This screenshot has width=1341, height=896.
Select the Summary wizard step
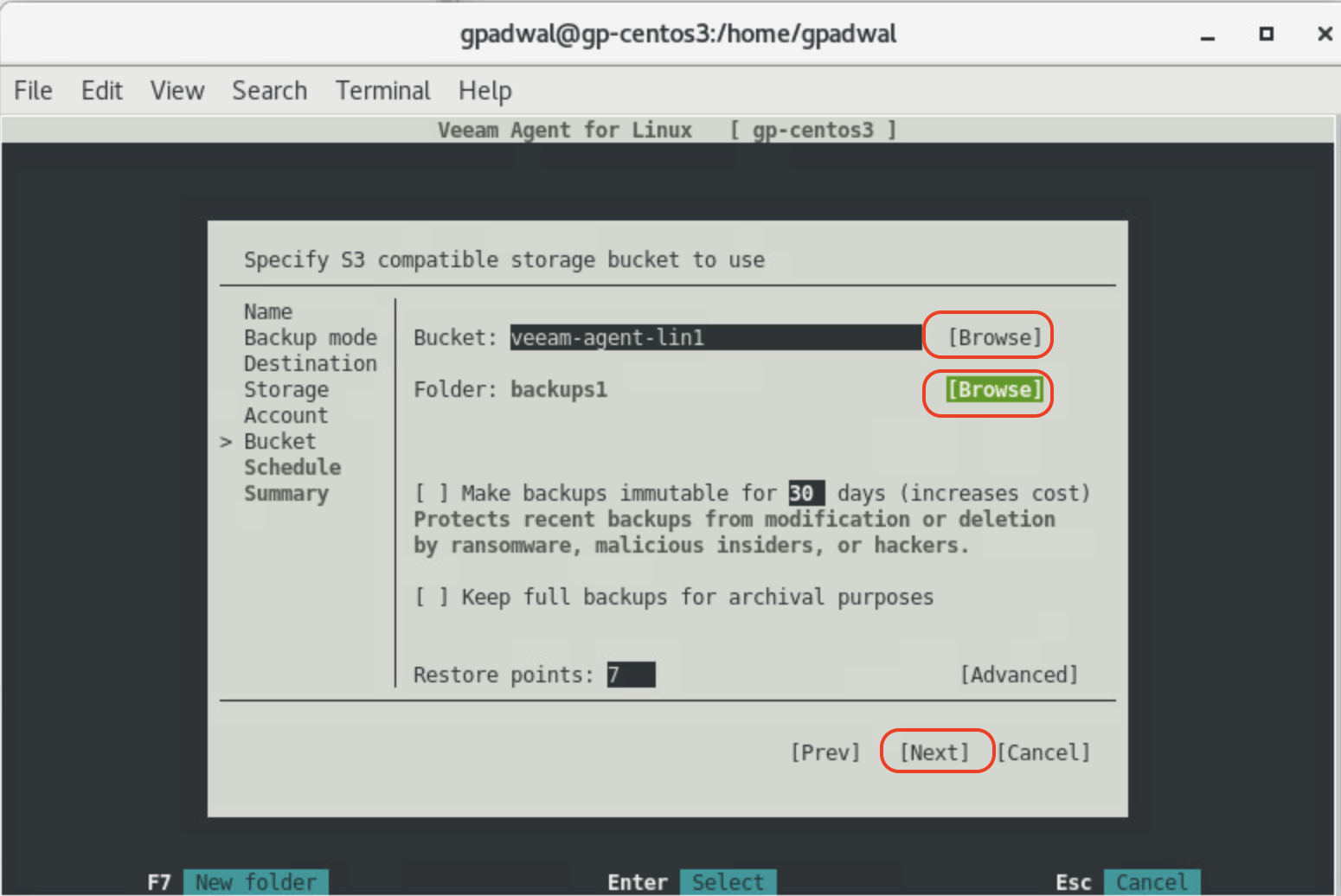point(286,493)
